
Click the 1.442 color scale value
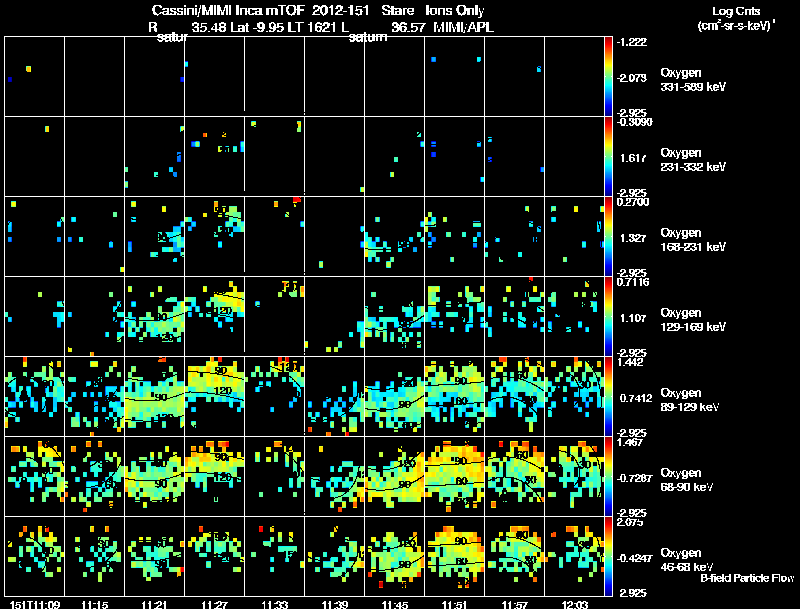[631, 362]
